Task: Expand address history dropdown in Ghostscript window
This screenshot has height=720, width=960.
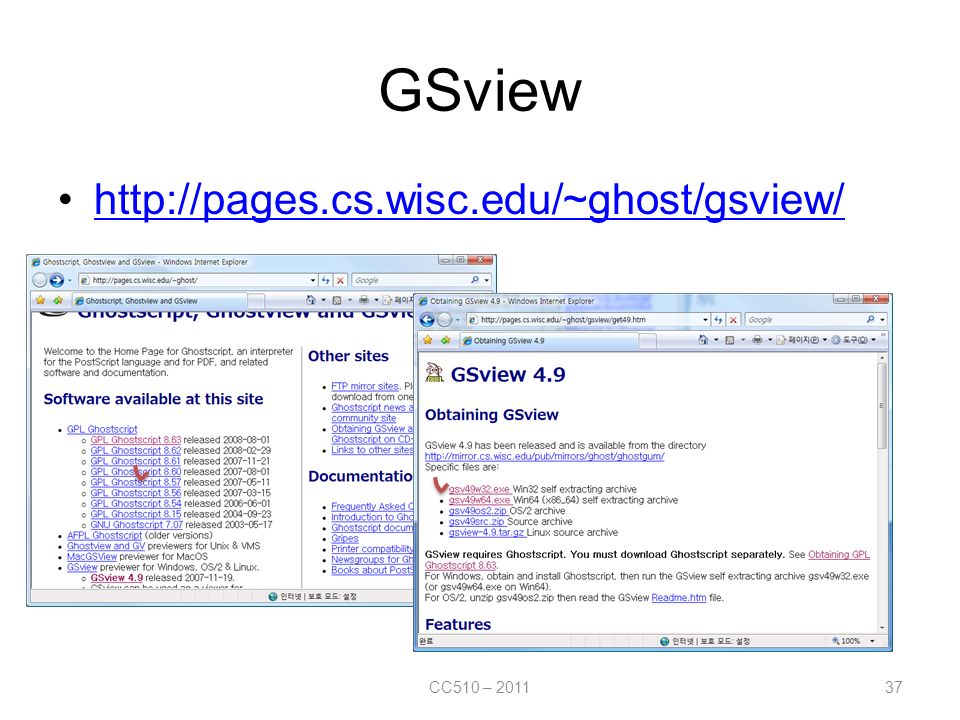Action: pos(313,280)
